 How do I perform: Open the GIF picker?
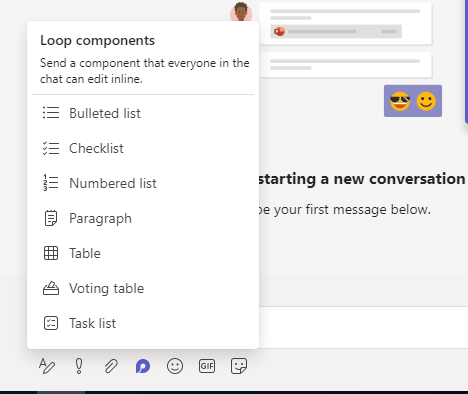click(x=207, y=366)
